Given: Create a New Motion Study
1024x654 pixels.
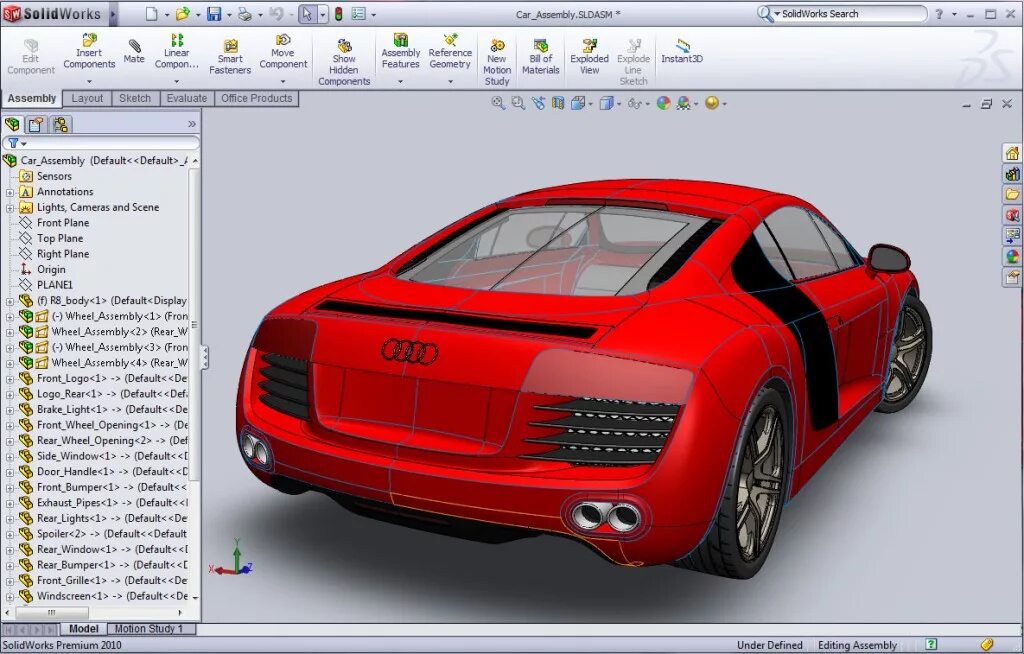Looking at the screenshot, I should click(x=497, y=62).
